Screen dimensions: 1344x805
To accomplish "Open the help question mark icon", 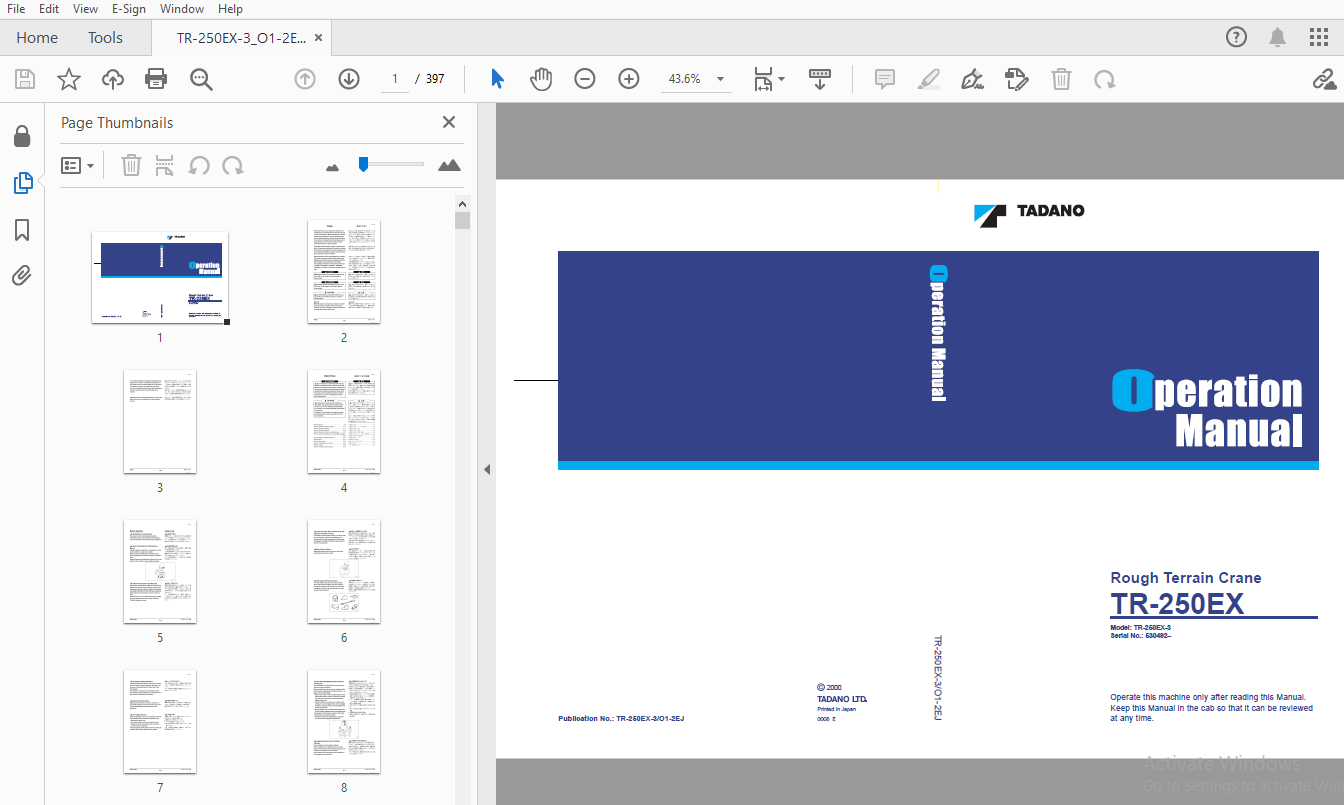I will 1237,38.
